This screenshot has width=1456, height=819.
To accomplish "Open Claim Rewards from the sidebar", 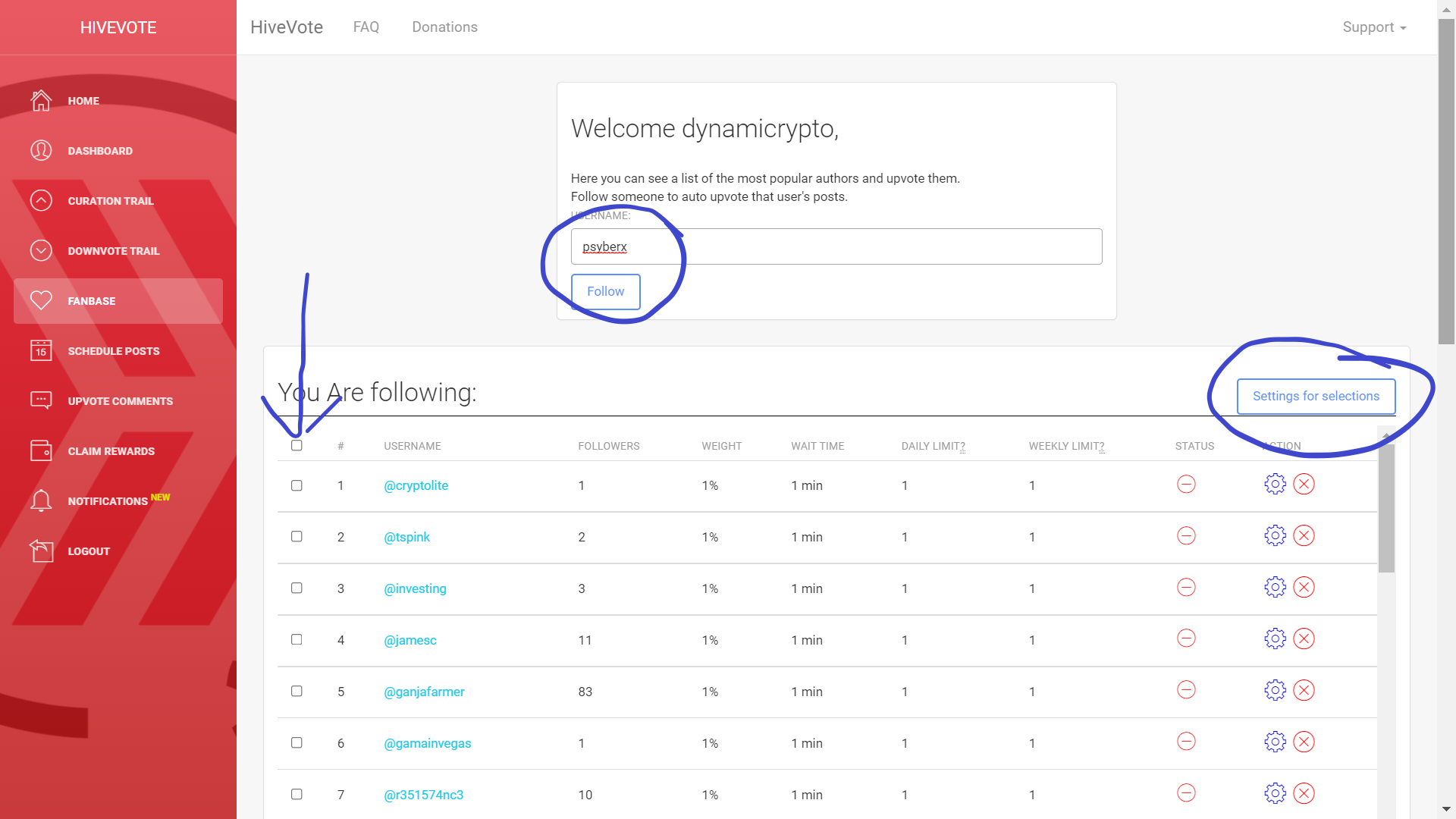I will 118,450.
